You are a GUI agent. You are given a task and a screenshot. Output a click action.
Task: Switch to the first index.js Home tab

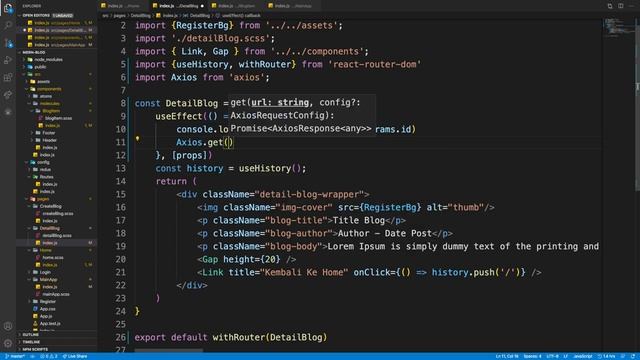(122, 6)
